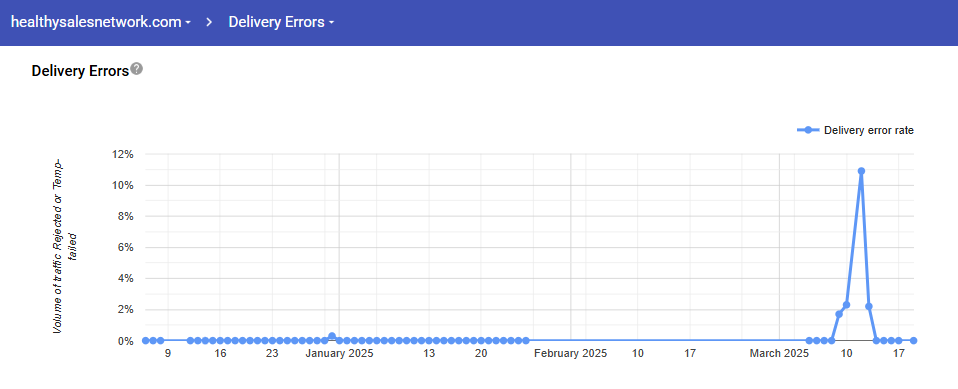The width and height of the screenshot is (958, 389).
Task: Click the January 2025 axis label
Action: click(339, 354)
